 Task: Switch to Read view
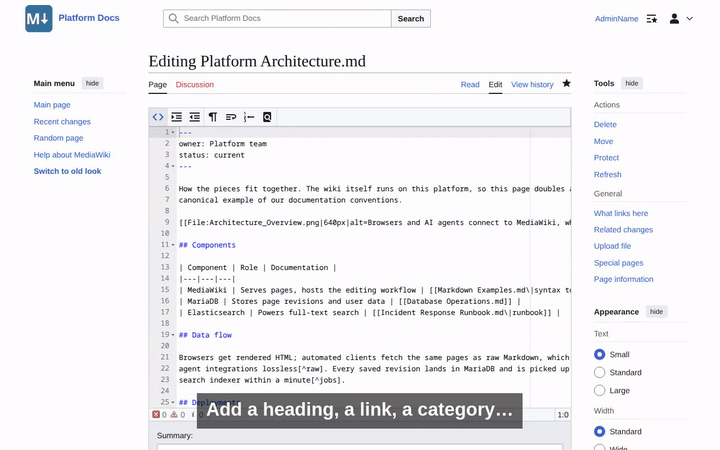[470, 84]
